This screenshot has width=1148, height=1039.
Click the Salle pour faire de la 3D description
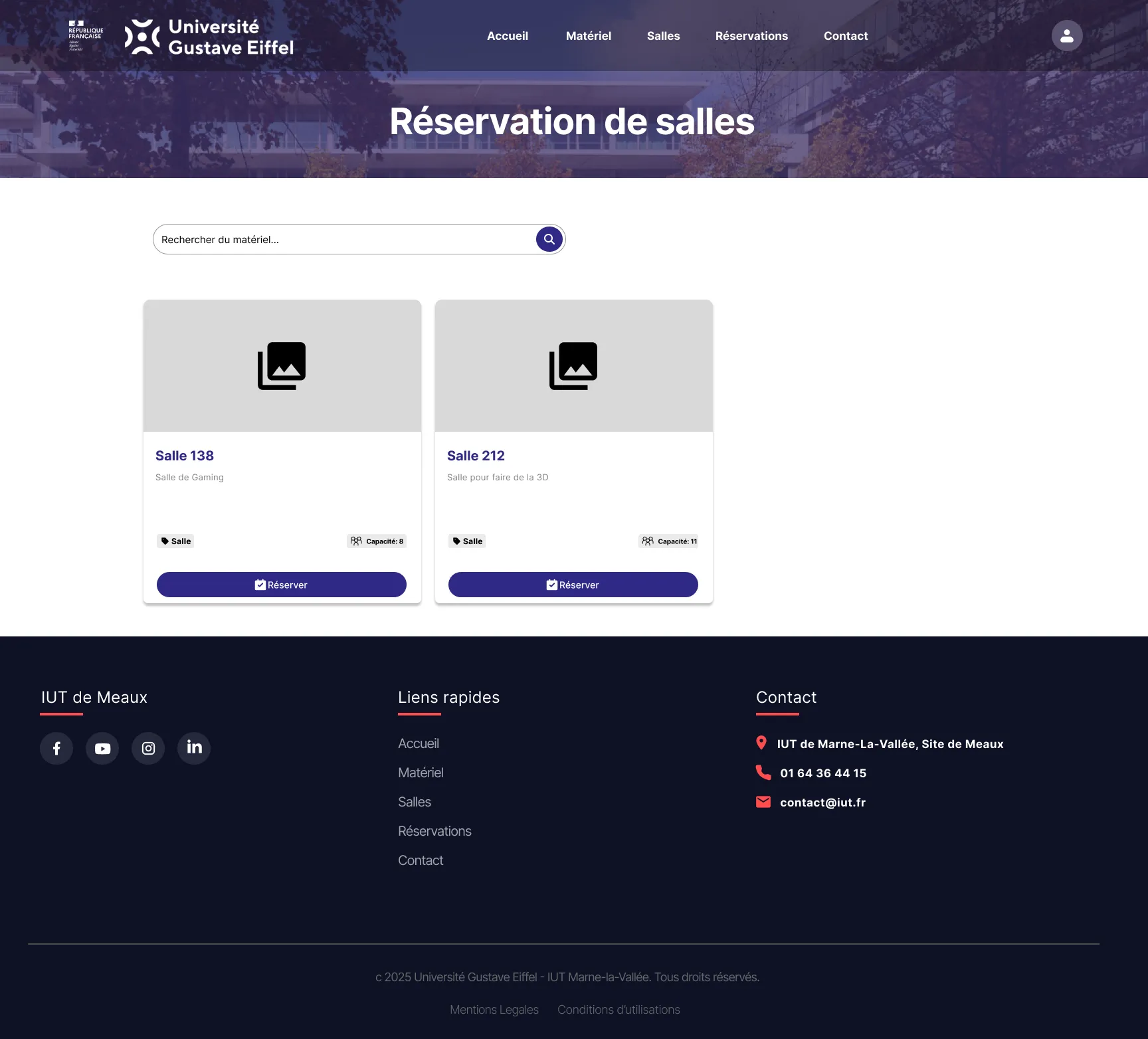(x=498, y=477)
